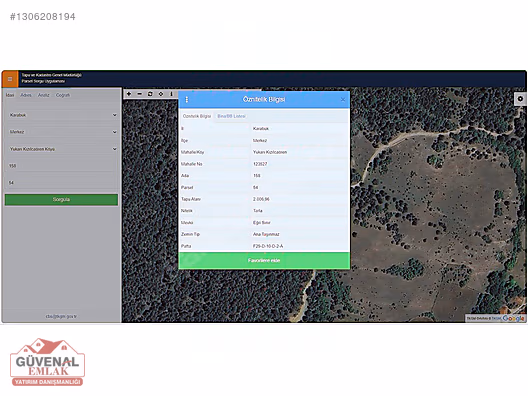Switch to the Öznitelik Bilgisi dialog tab
The height and width of the screenshot is (396, 528).
(x=197, y=116)
